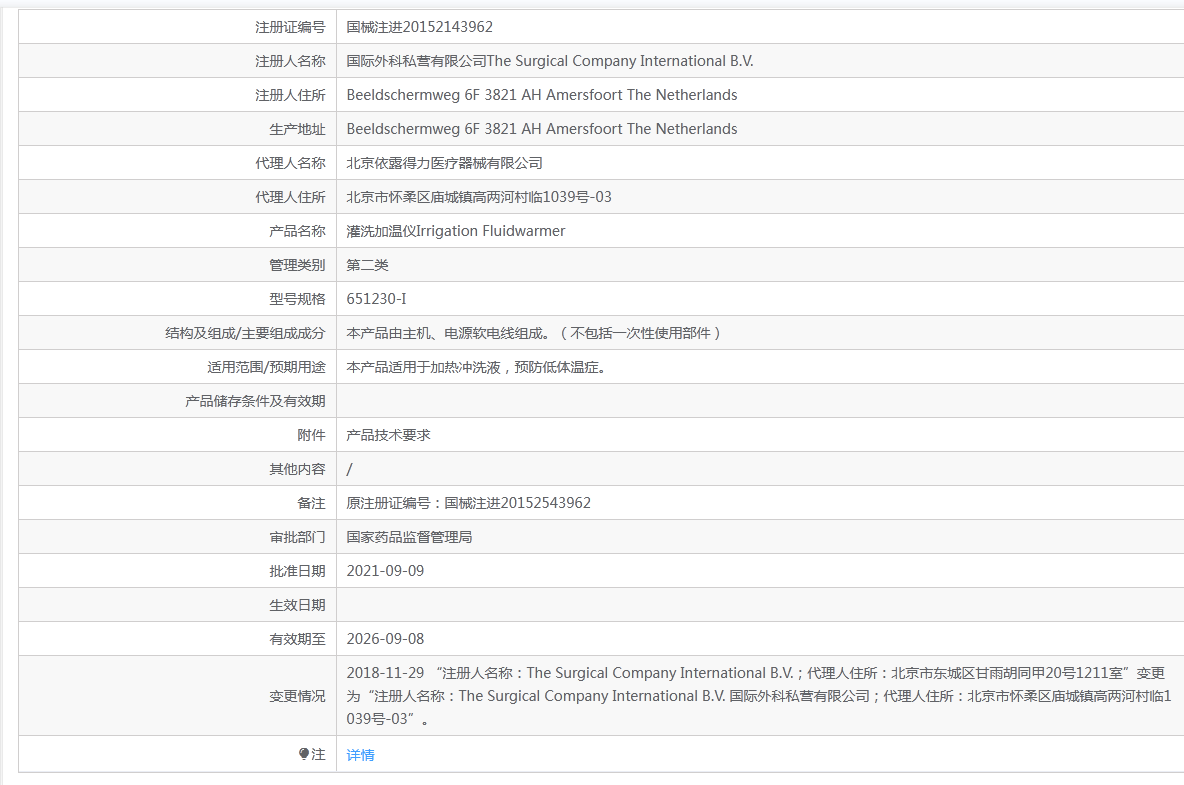The image size is (1184, 785).
Task: Select the 2018-11-29 change record text
Action: tap(759, 696)
